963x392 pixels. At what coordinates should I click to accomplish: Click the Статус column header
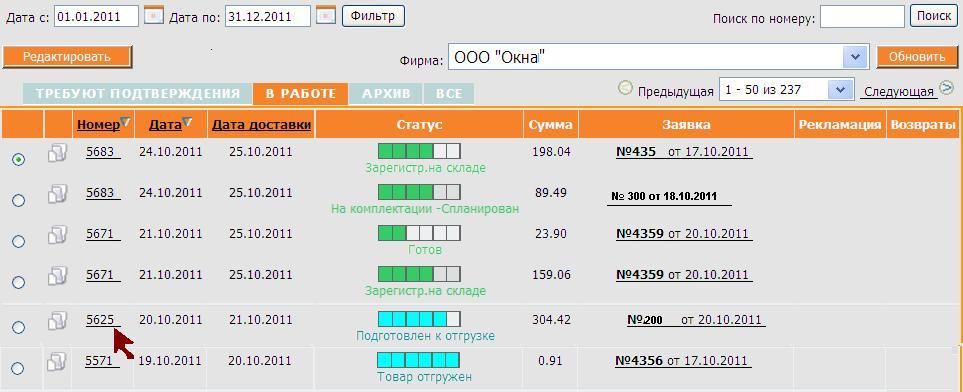(419, 125)
